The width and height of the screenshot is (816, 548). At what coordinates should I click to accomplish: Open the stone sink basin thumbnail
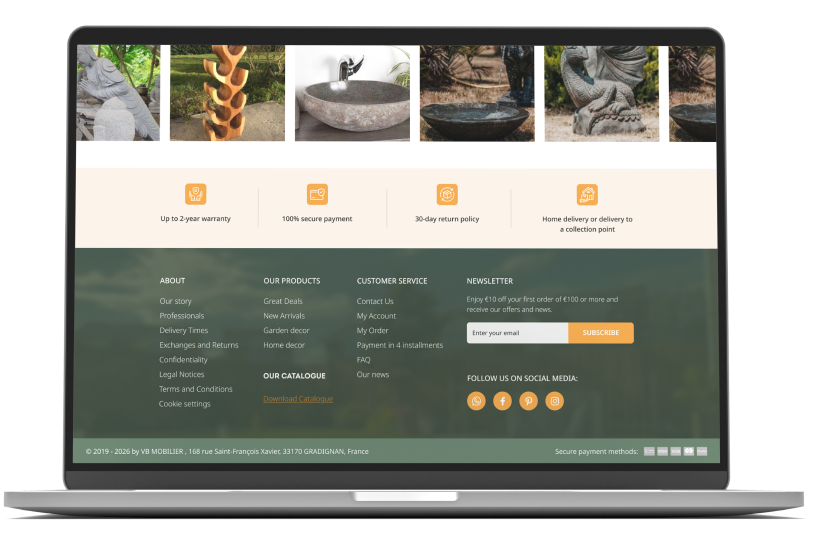pyautogui.click(x=352, y=93)
